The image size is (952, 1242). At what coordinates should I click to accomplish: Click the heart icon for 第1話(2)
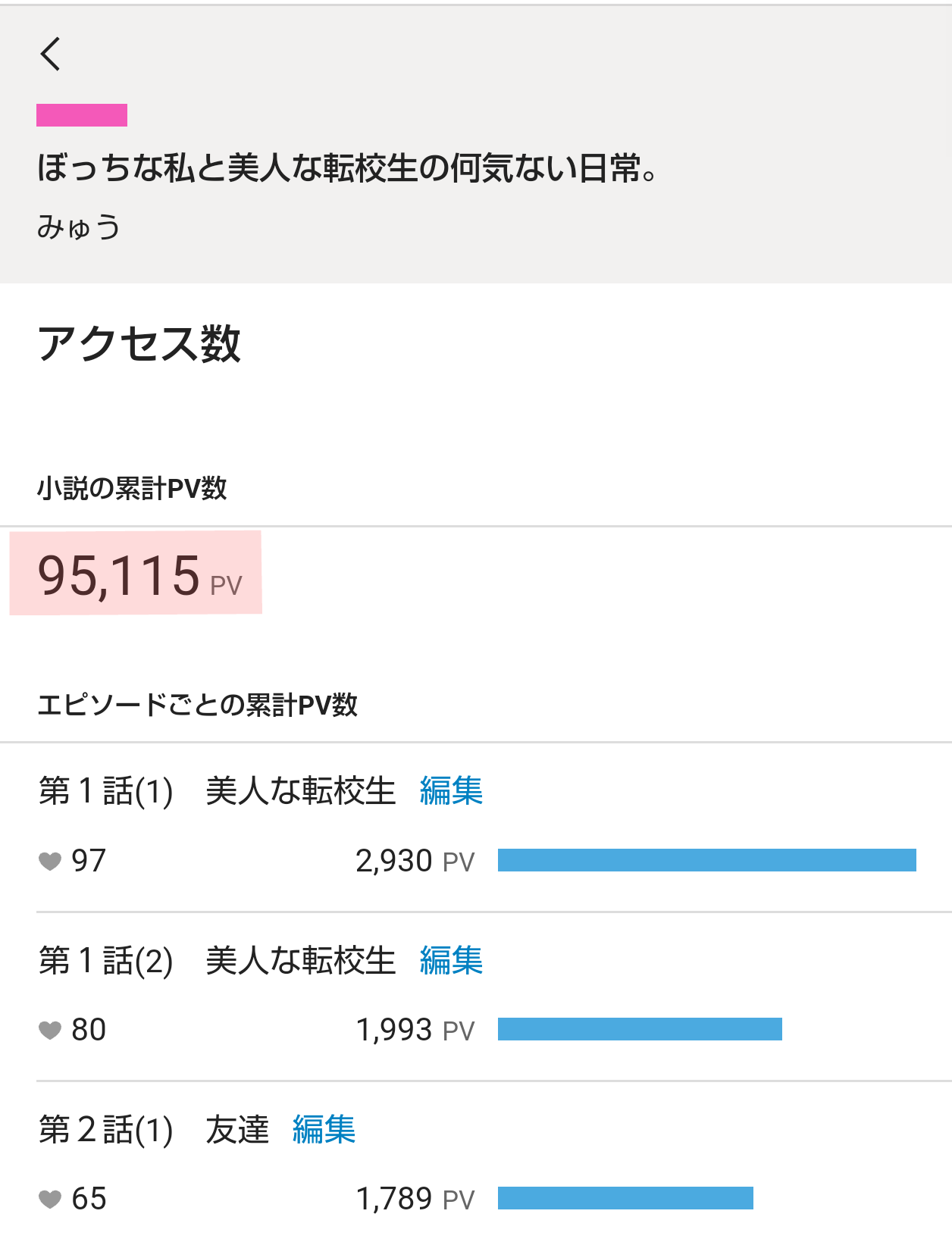click(x=50, y=1030)
